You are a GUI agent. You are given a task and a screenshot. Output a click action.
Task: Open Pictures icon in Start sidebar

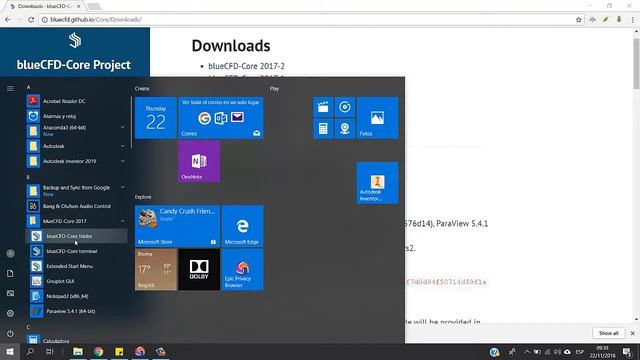coord(10,293)
